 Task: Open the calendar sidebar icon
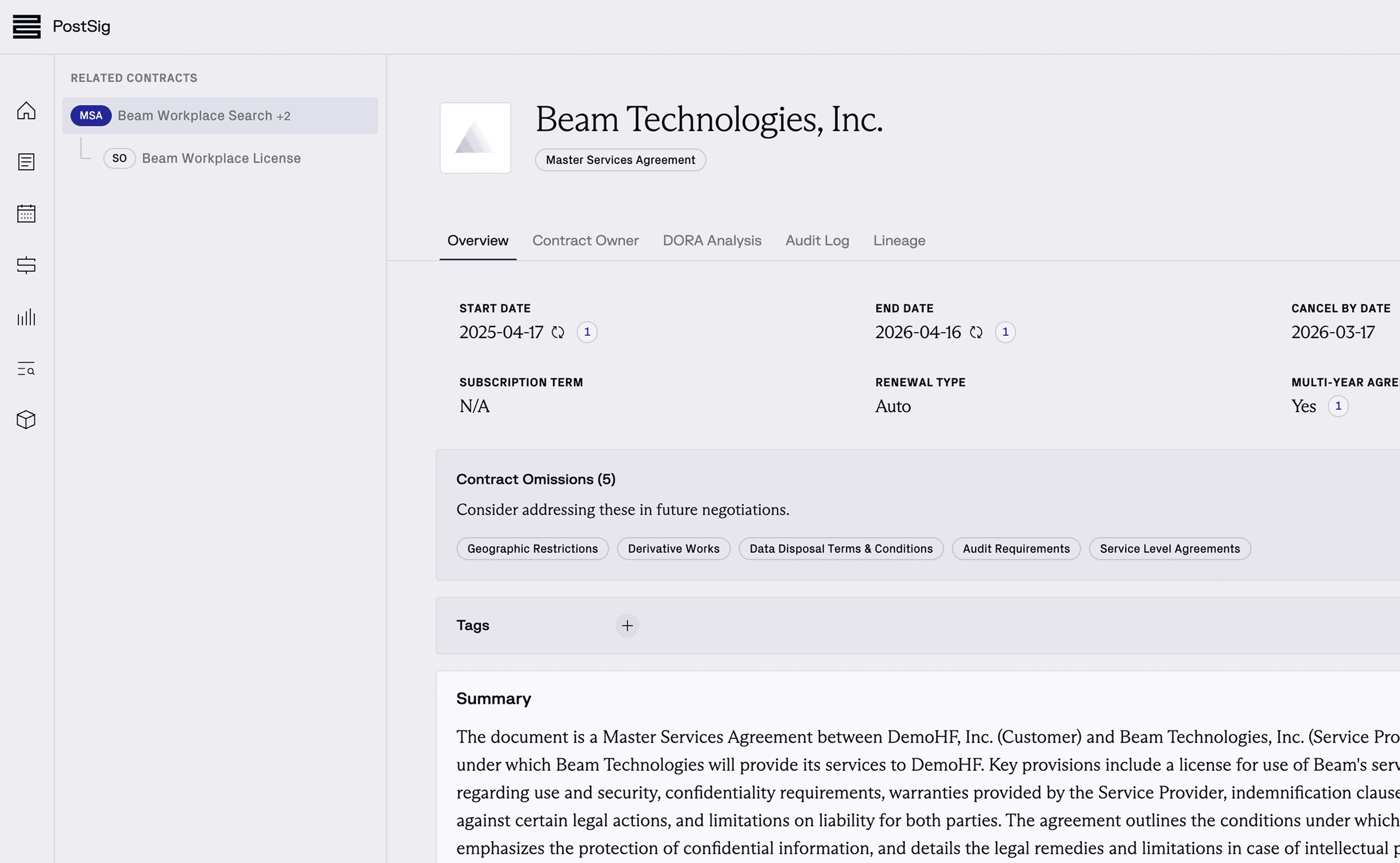pyautogui.click(x=26, y=214)
